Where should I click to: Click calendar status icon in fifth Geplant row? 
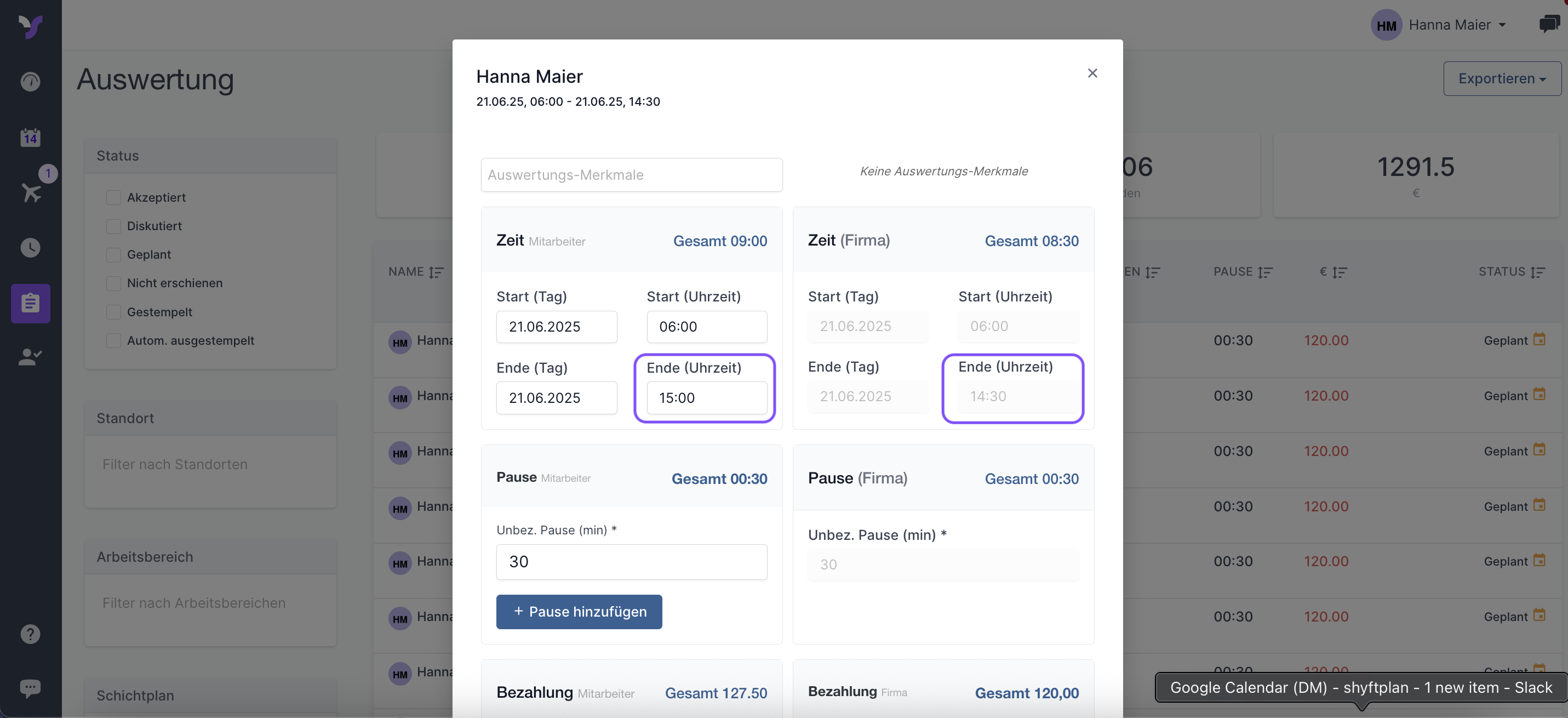(x=1539, y=560)
